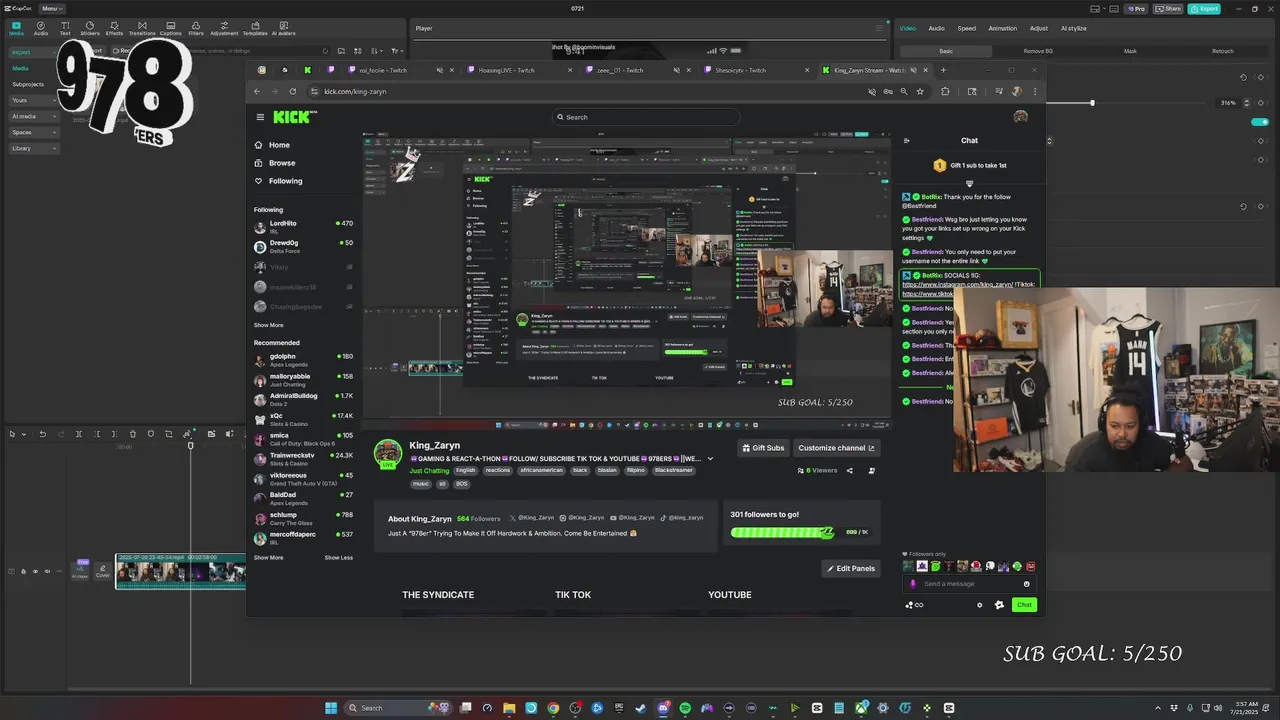Image resolution: width=1280 pixels, height=720 pixels.
Task: Click the Share button in CapCut
Action: [x=1168, y=8]
